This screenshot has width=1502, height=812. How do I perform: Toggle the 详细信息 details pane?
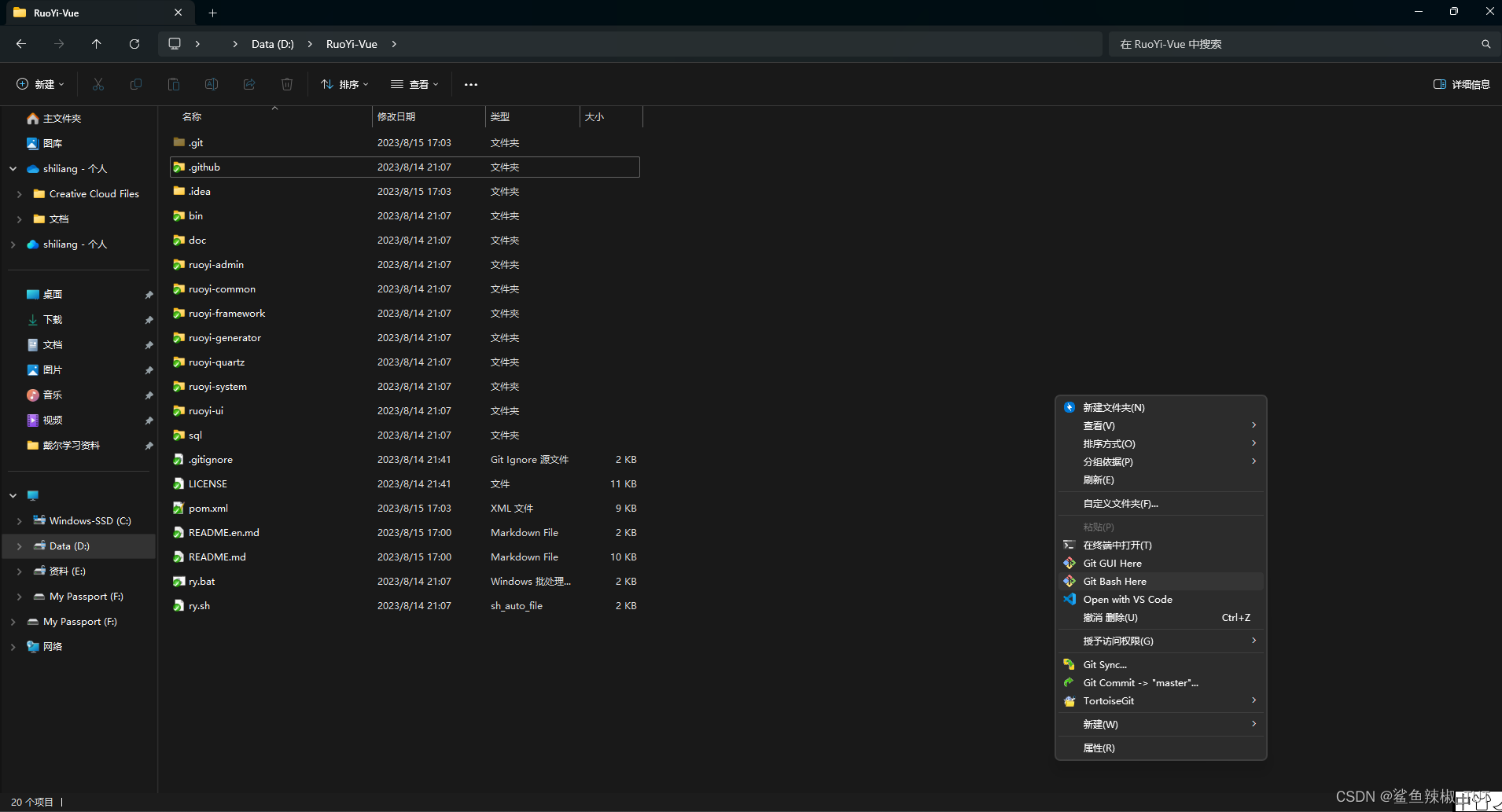pyautogui.click(x=1461, y=84)
